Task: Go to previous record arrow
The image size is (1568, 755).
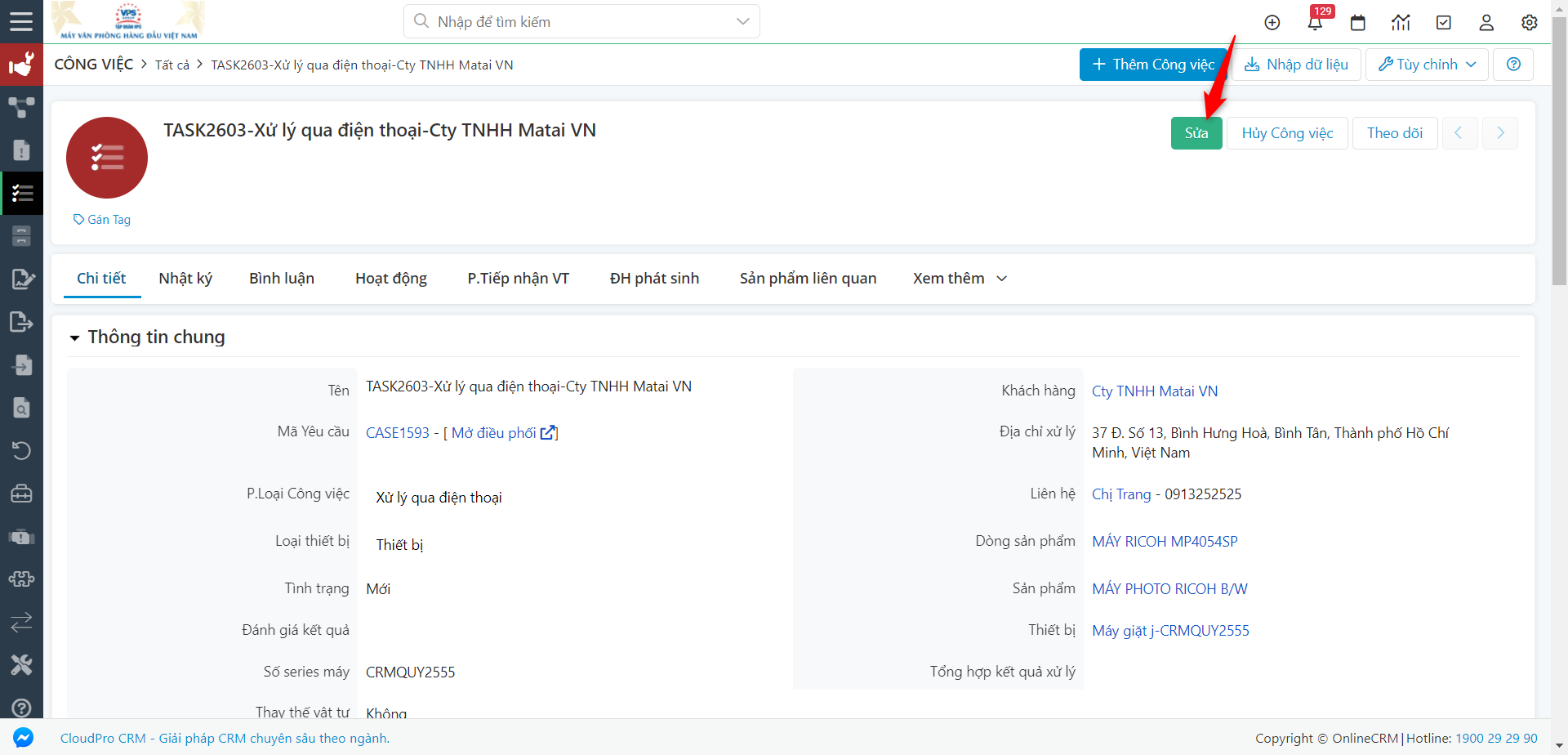Action: 1459,133
